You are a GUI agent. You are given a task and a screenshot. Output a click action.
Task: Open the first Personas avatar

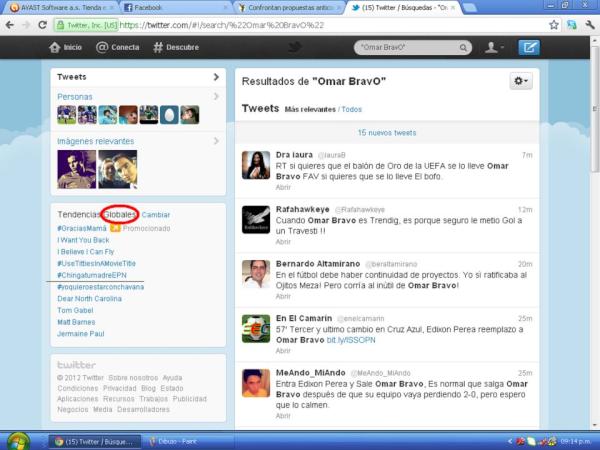[67, 115]
